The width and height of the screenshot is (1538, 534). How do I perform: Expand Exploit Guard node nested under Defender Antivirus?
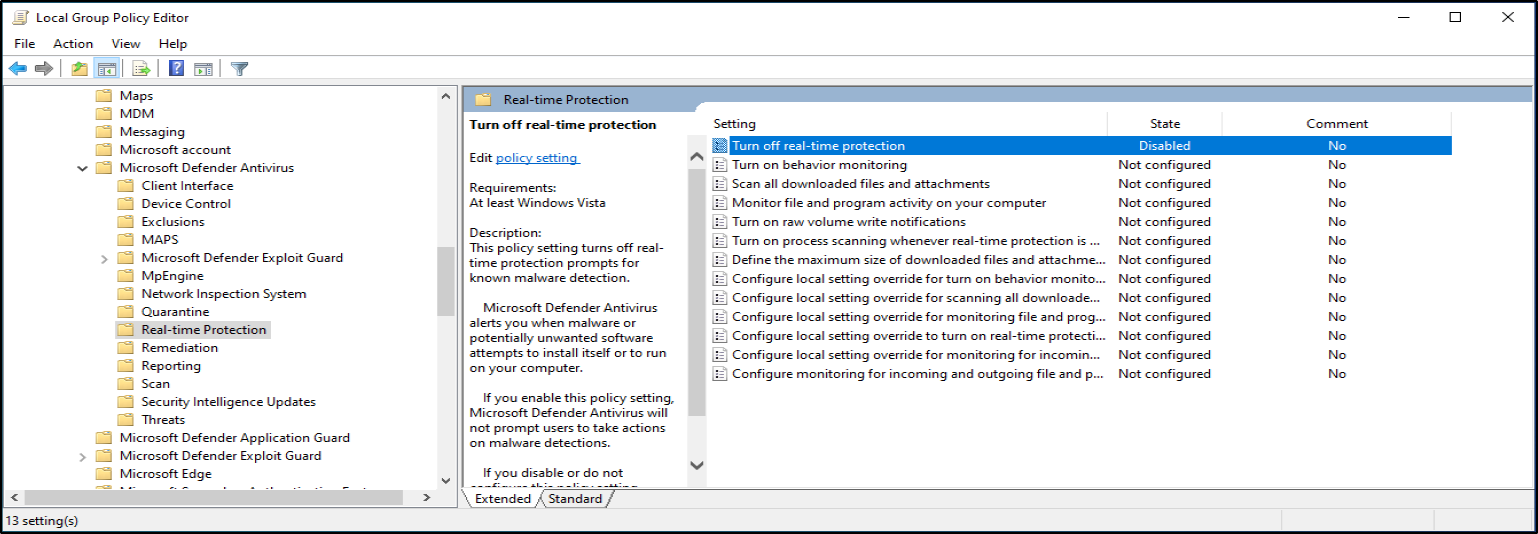105,258
